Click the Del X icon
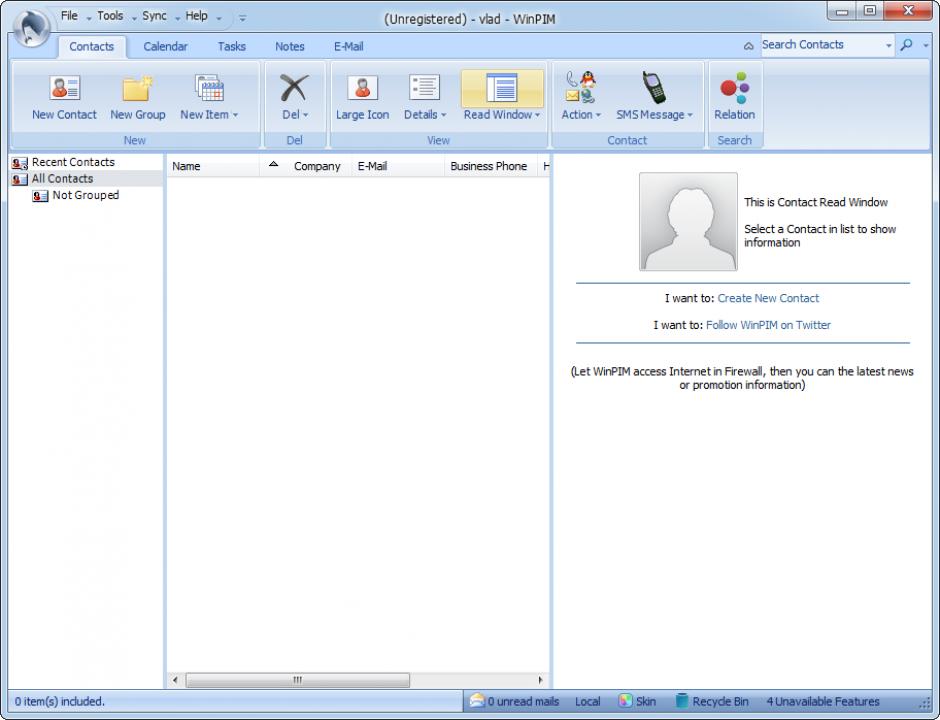Screen dimensions: 940x720 294,88
